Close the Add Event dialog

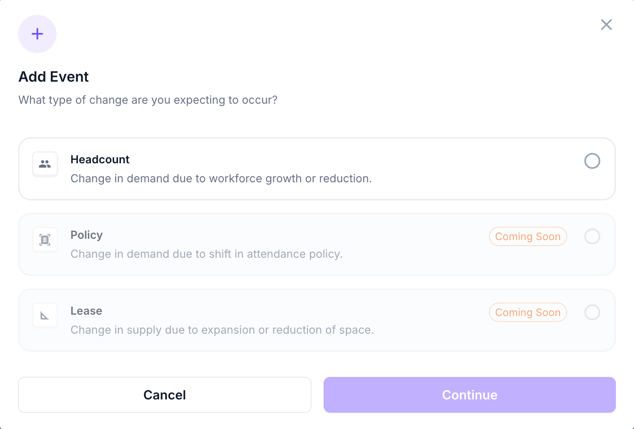coord(606,25)
